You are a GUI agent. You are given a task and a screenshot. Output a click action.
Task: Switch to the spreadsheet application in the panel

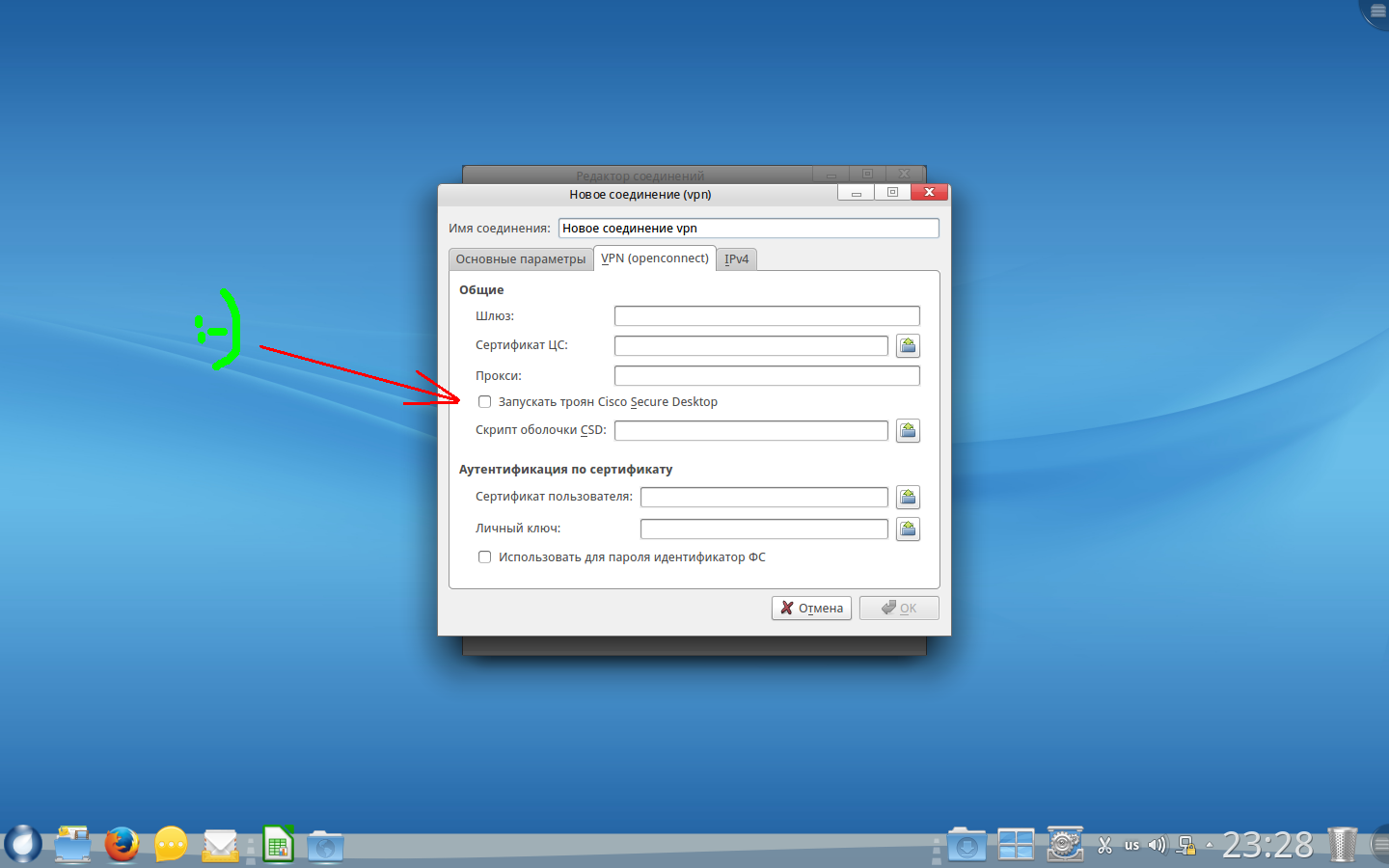pos(278,845)
